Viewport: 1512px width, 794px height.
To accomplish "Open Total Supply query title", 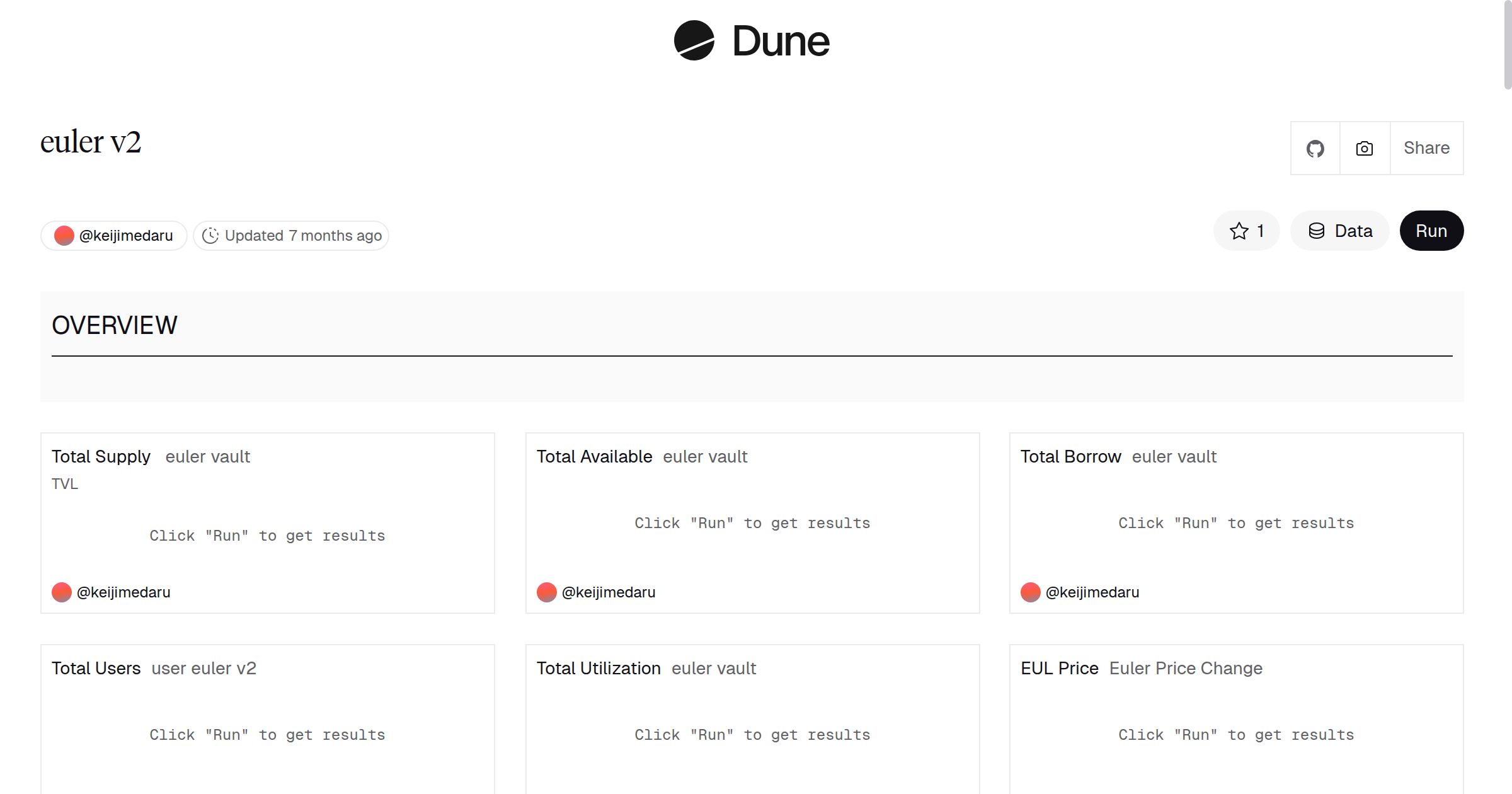I will (x=101, y=456).
